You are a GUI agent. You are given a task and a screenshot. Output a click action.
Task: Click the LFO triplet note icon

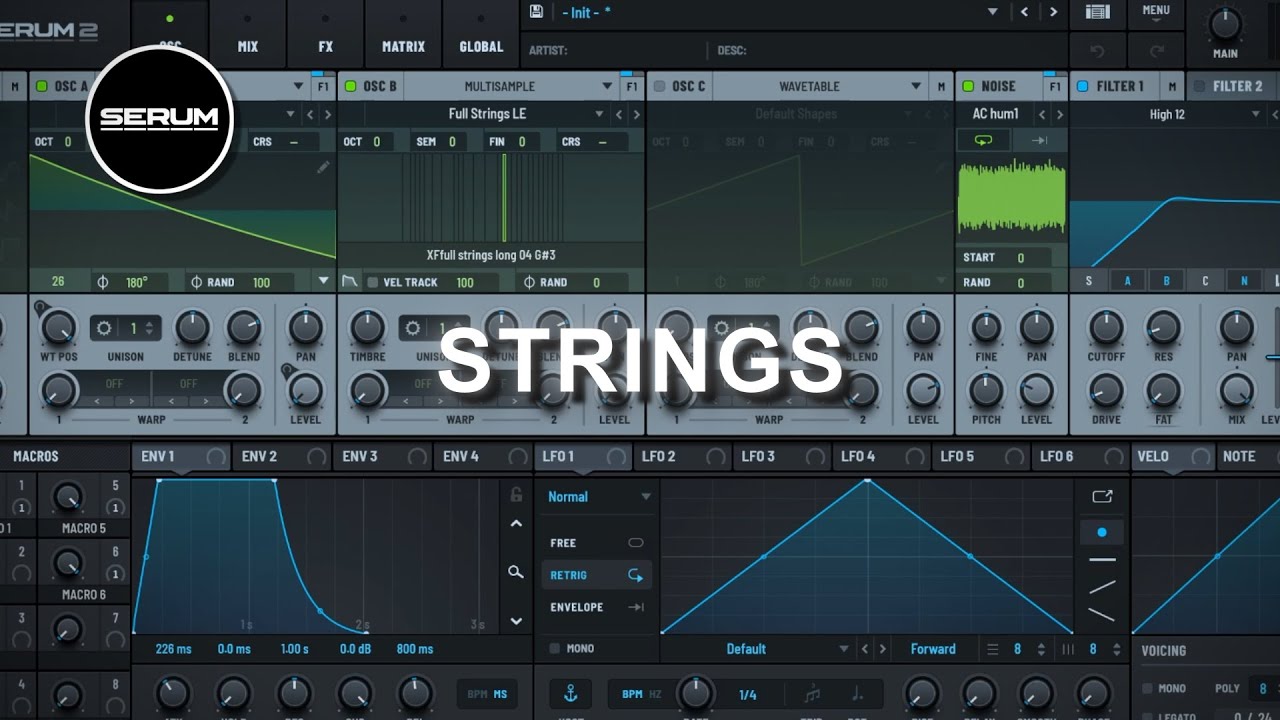(x=812, y=693)
